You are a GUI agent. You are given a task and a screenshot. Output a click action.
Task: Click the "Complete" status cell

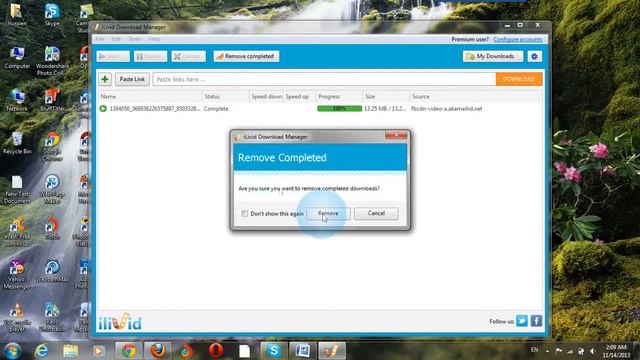point(216,109)
